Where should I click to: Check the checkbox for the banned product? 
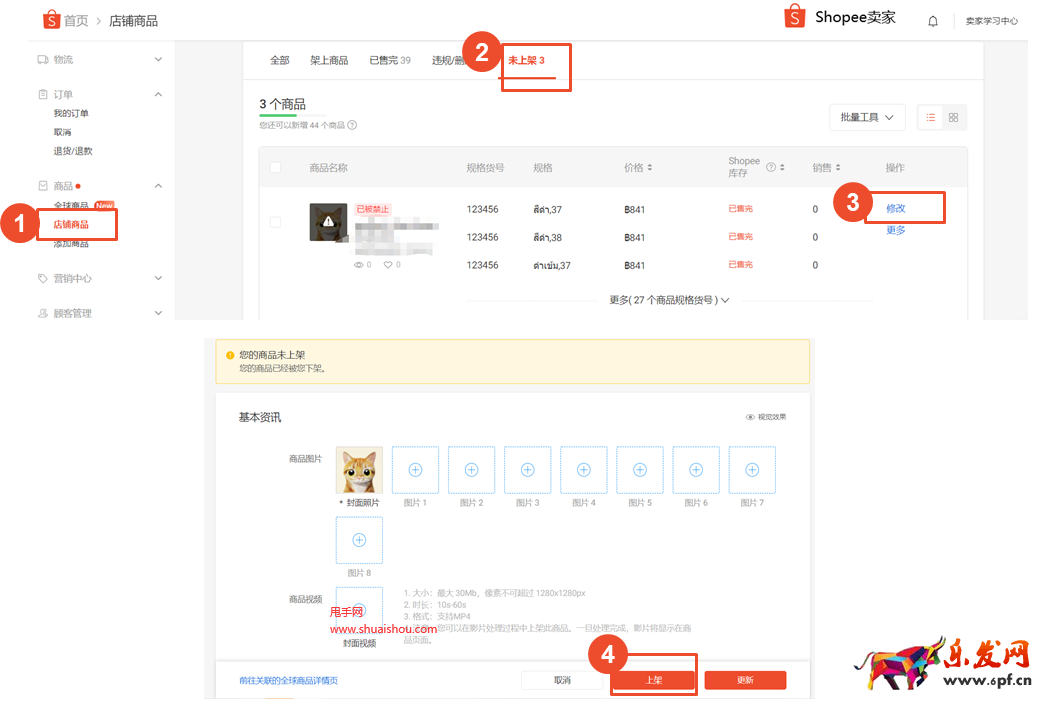(275, 224)
